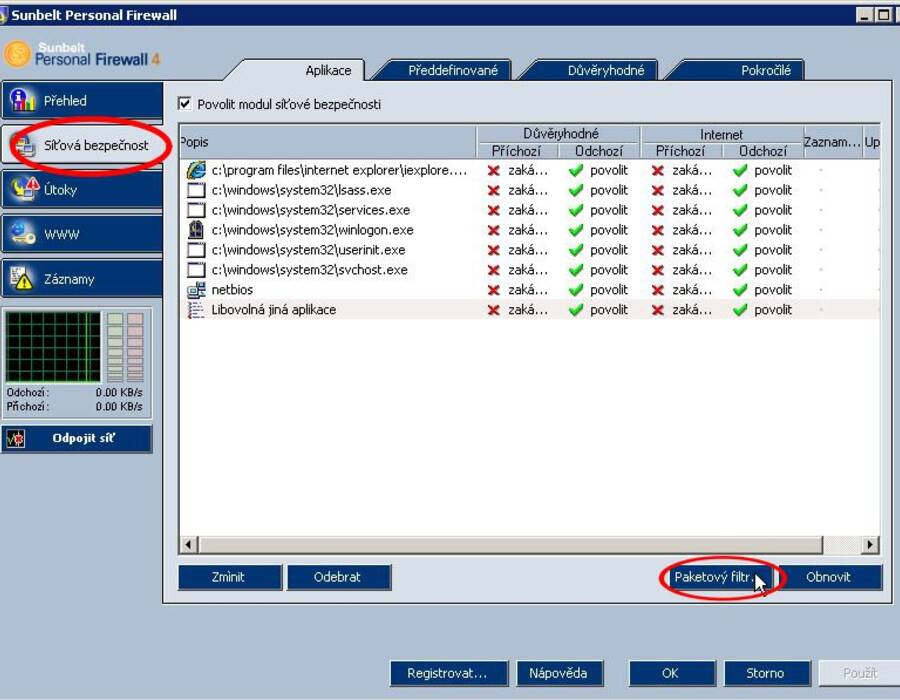The height and width of the screenshot is (700, 900).
Task: Click red X for lsass.exe Internet incoming
Action: 658,190
